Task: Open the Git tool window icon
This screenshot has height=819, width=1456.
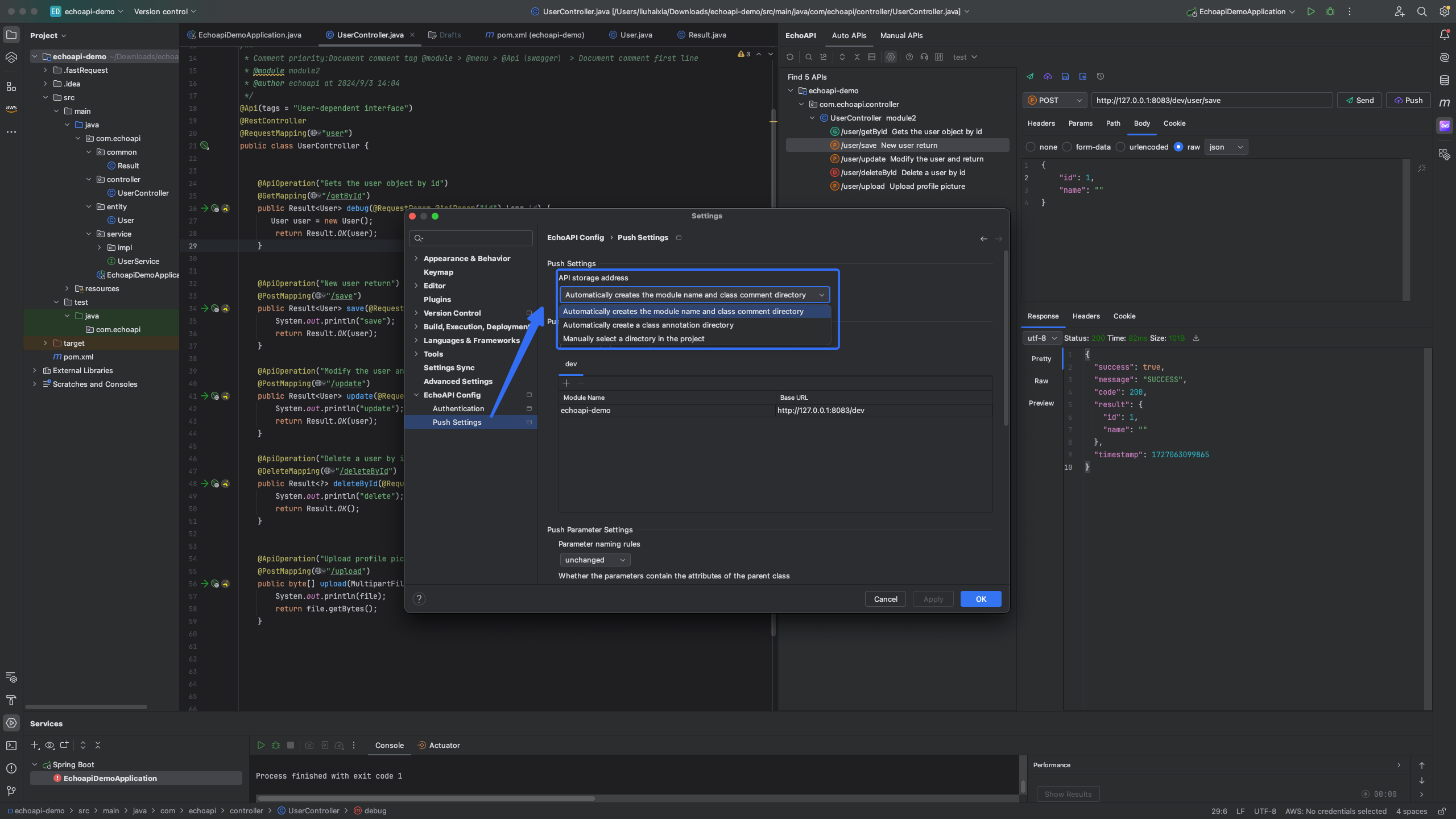Action: [11, 791]
